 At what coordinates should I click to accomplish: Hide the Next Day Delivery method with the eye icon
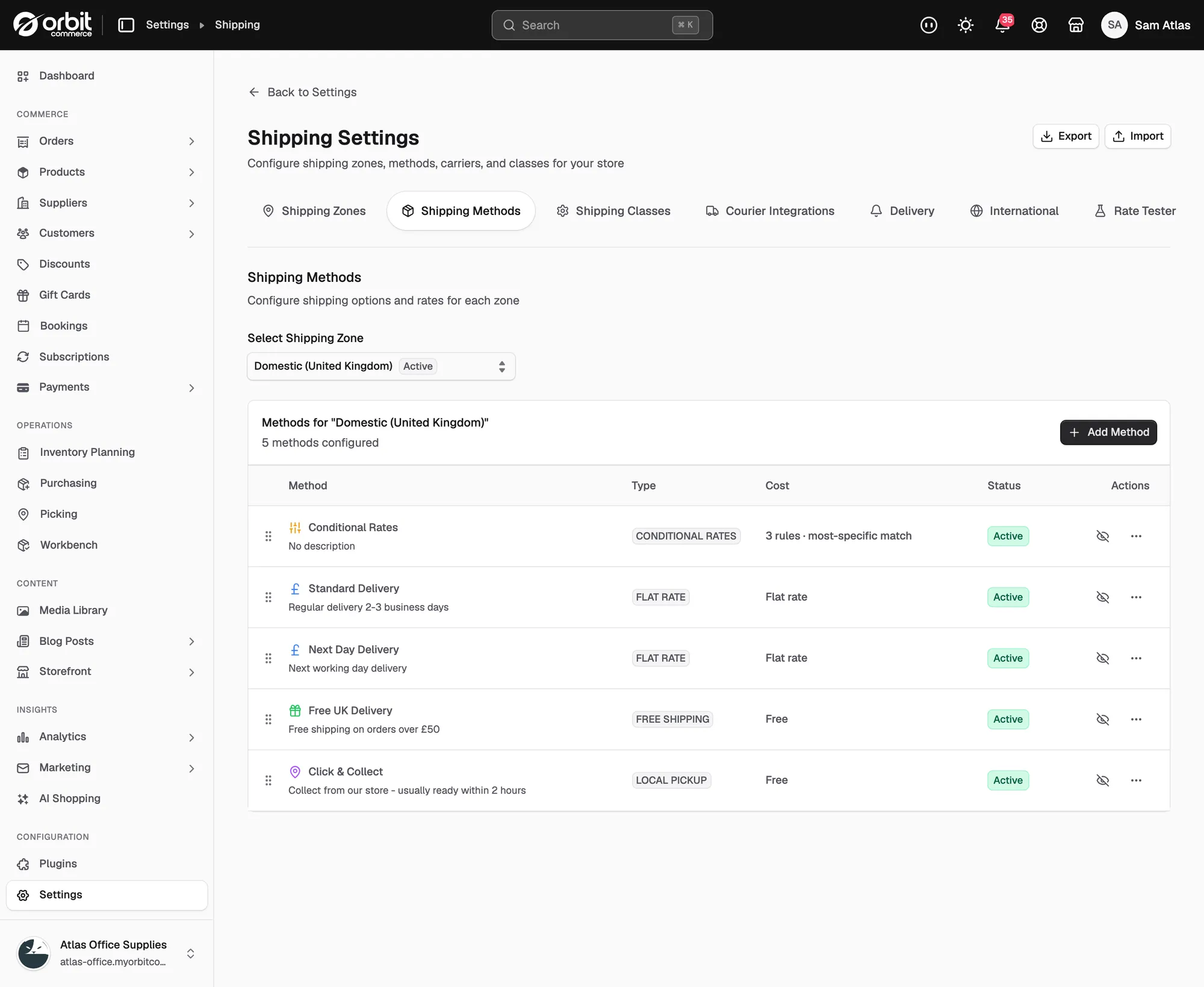pos(1103,658)
